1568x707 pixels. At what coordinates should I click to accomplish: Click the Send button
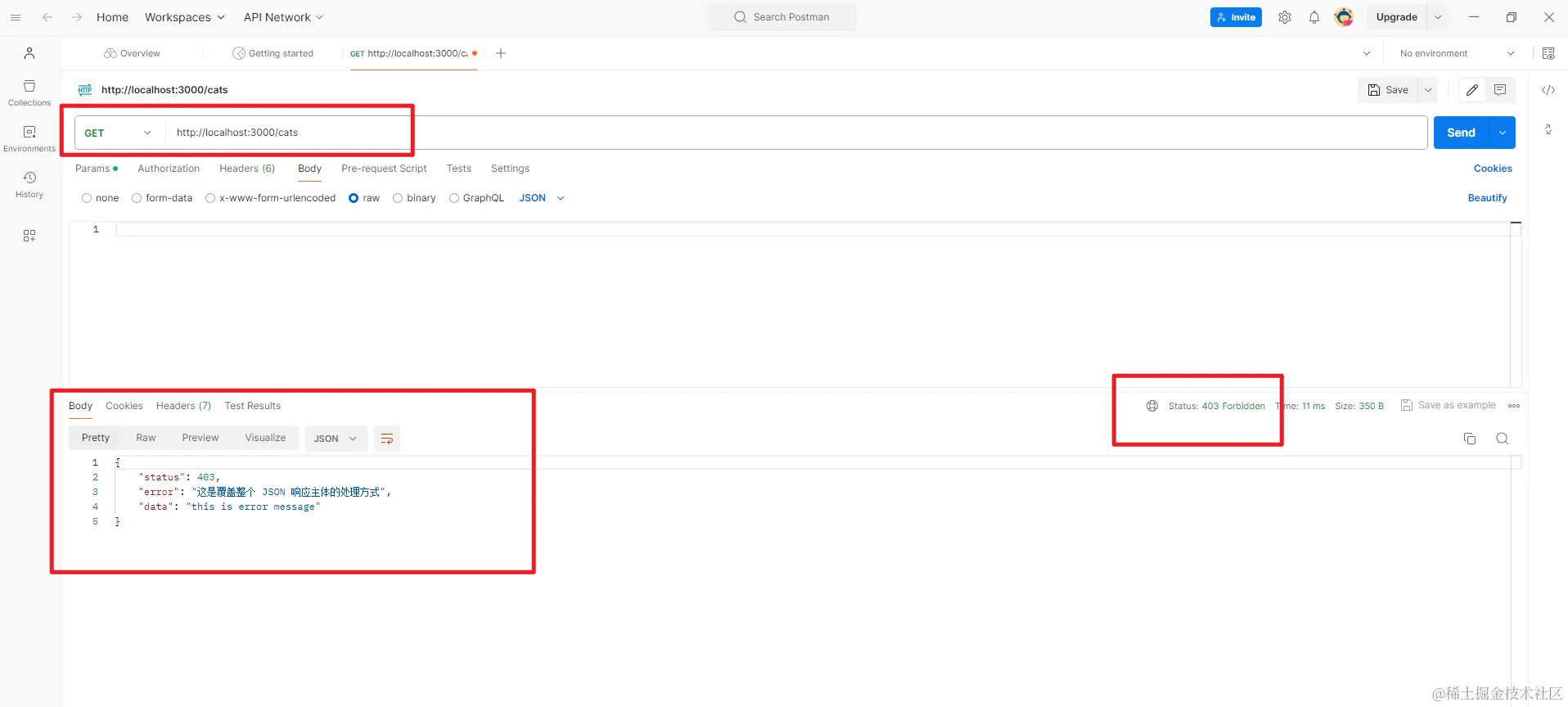pyautogui.click(x=1461, y=133)
